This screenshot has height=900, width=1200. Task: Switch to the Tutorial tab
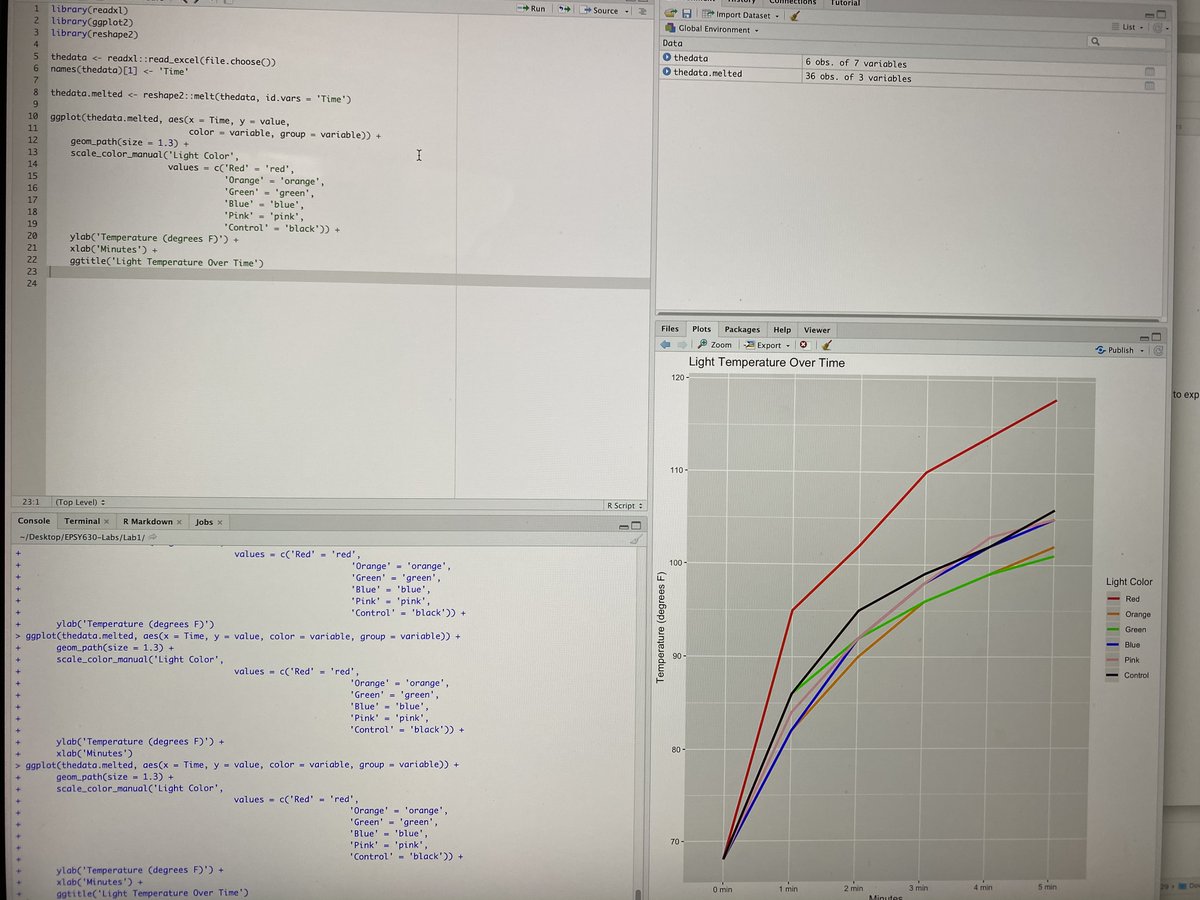coord(845,3)
